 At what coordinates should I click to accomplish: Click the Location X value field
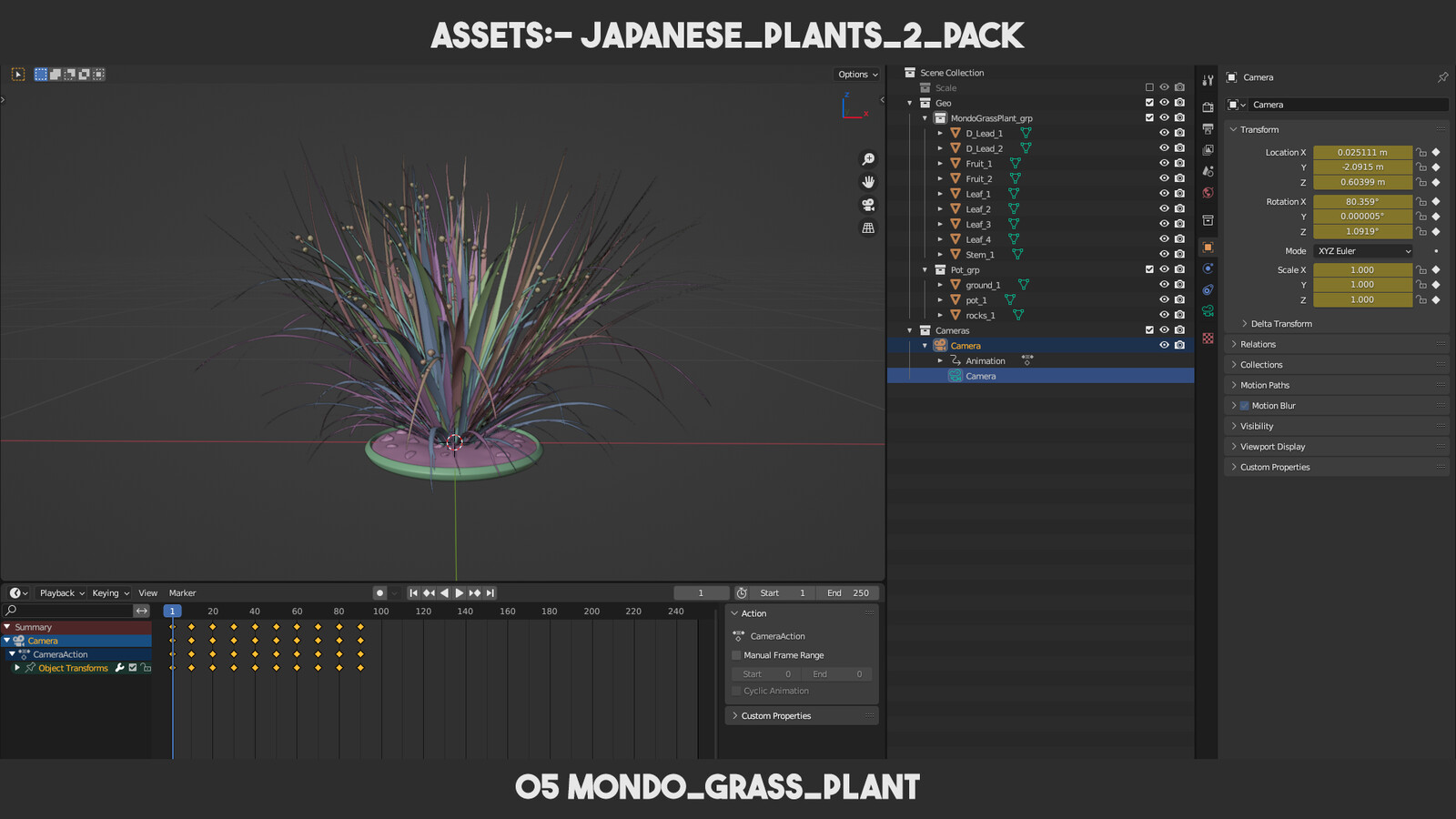coord(1362,152)
